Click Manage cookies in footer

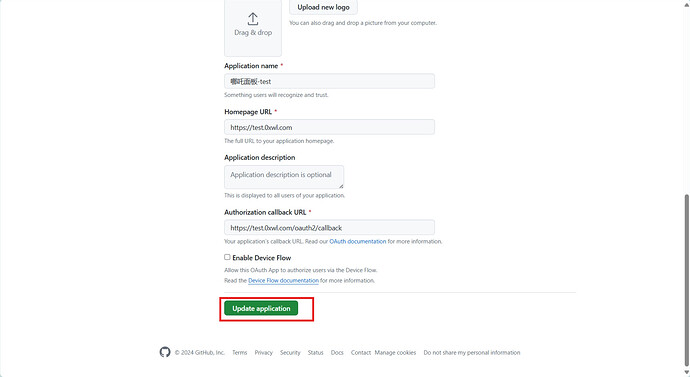395,352
